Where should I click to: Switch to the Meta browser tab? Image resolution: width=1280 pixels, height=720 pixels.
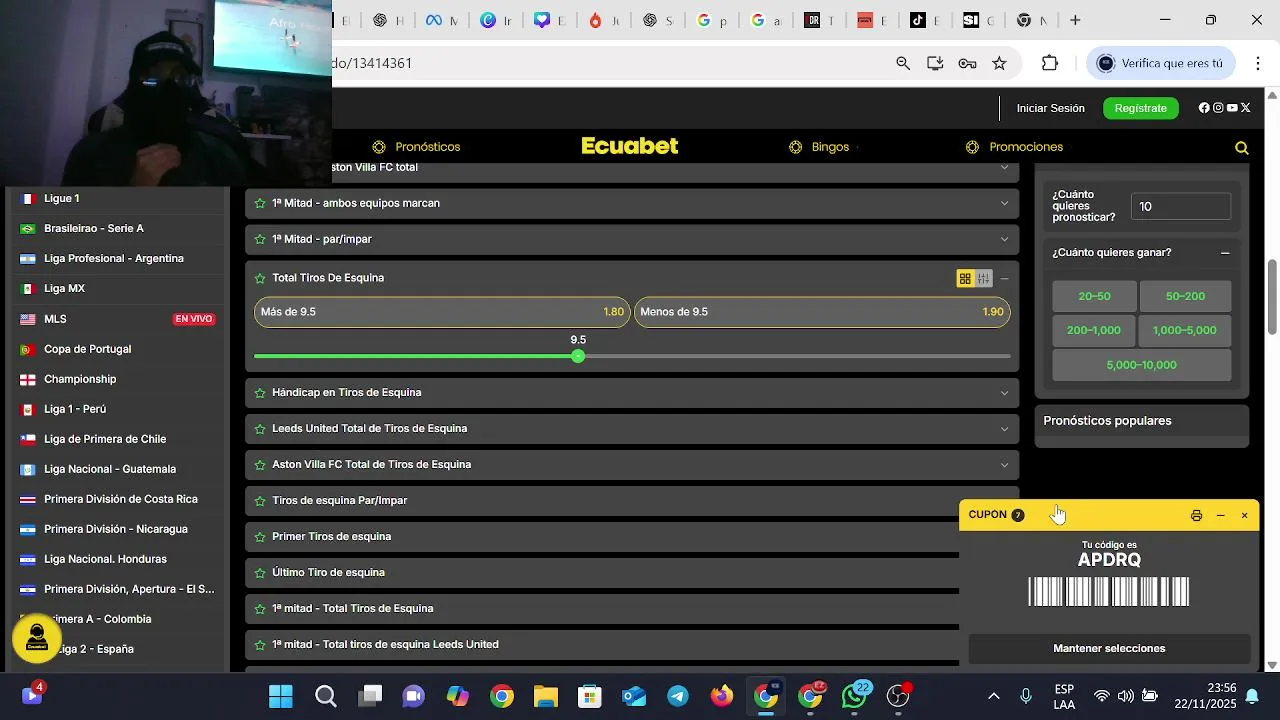point(441,20)
